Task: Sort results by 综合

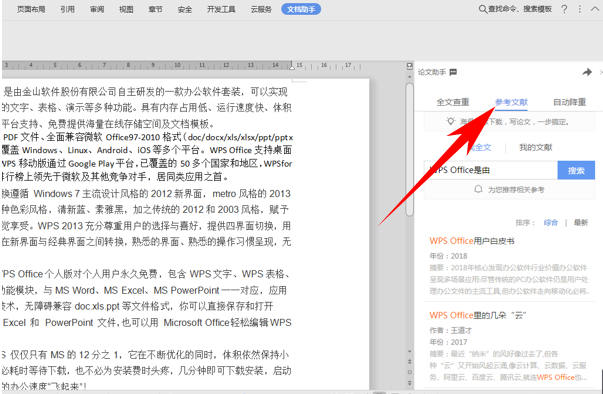Action: [x=551, y=223]
